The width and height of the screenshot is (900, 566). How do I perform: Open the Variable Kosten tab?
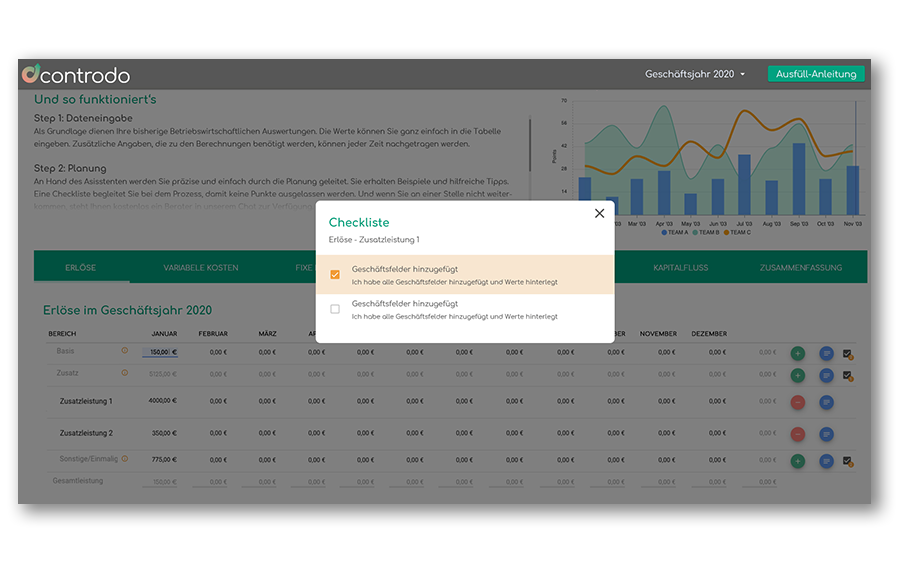201,268
